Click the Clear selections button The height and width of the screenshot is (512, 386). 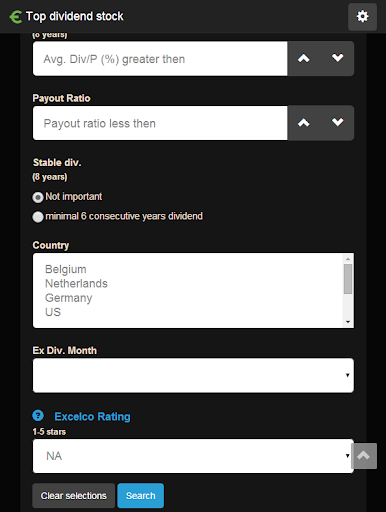click(x=74, y=496)
